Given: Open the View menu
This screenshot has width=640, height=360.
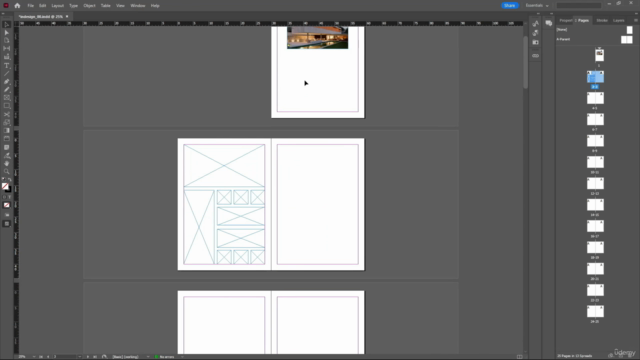Looking at the screenshot, I should pos(120,6).
